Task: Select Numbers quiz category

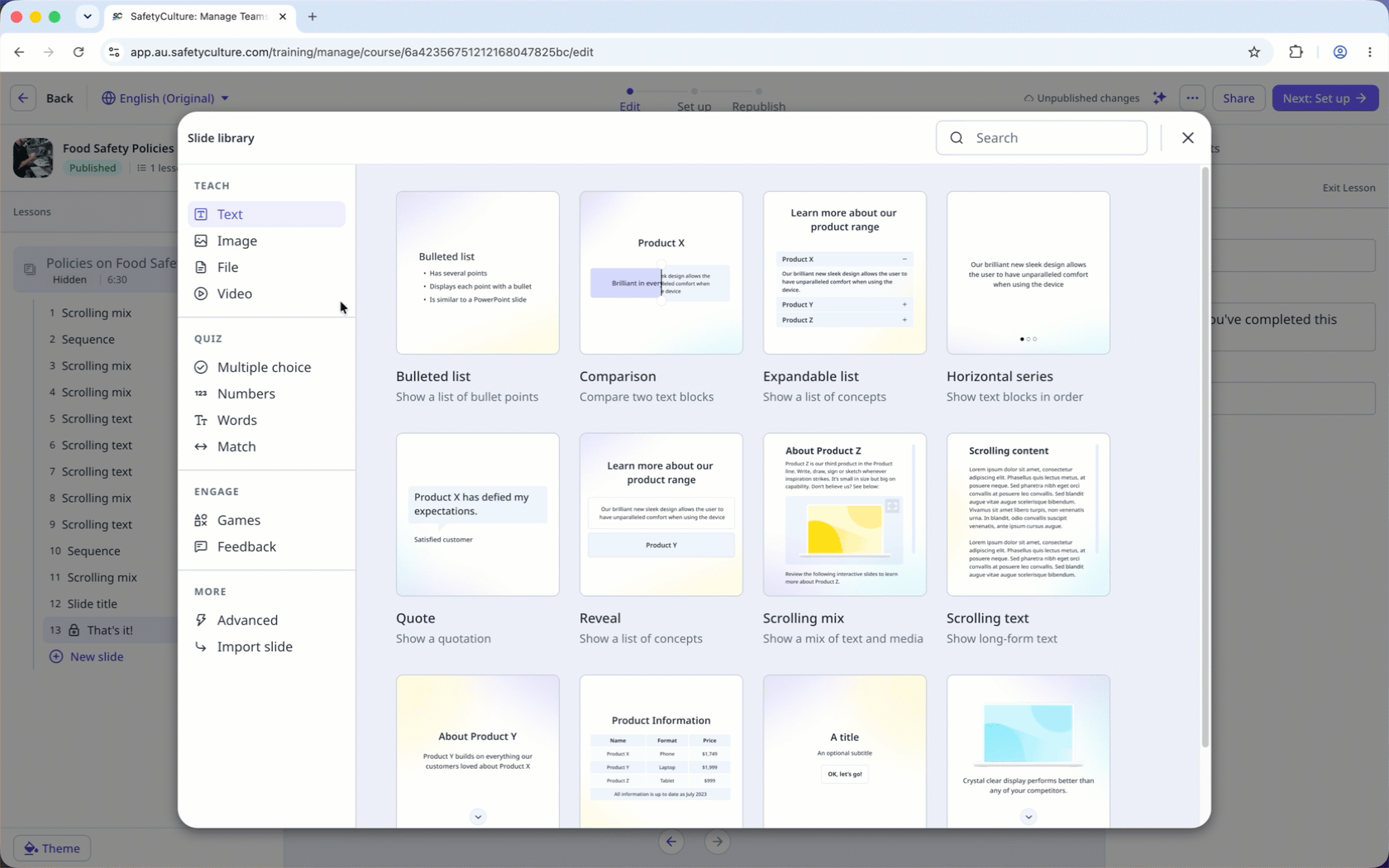Action: (x=266, y=393)
